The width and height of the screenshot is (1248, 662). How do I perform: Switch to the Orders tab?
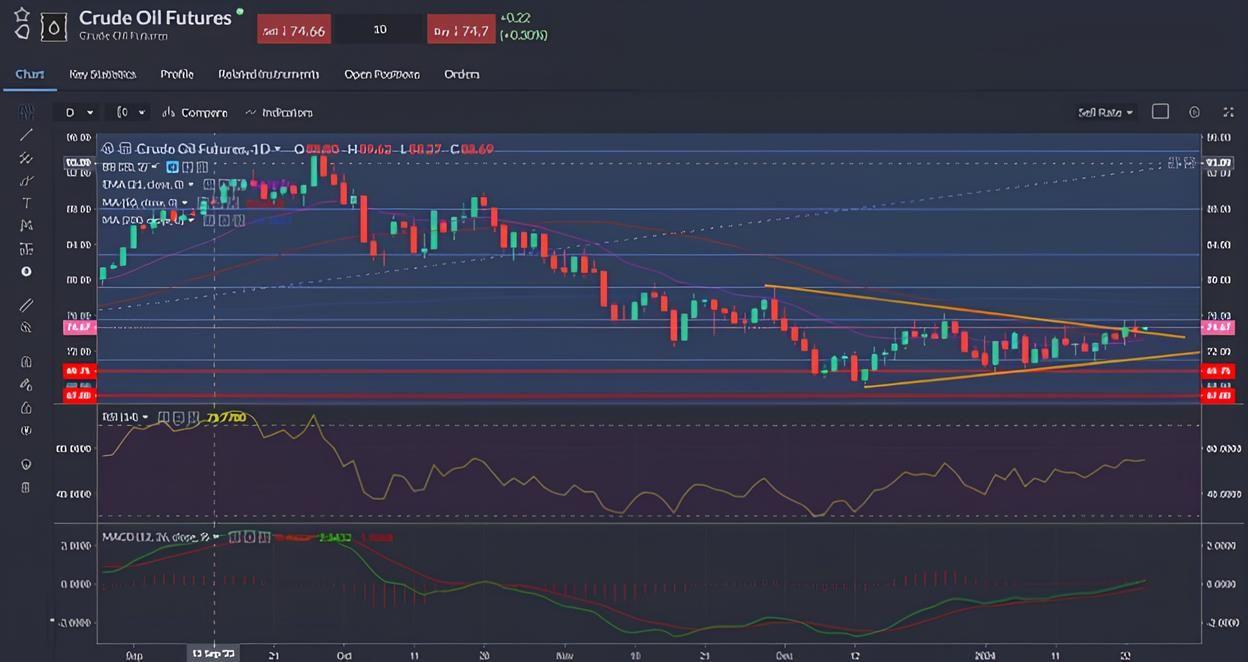click(462, 74)
